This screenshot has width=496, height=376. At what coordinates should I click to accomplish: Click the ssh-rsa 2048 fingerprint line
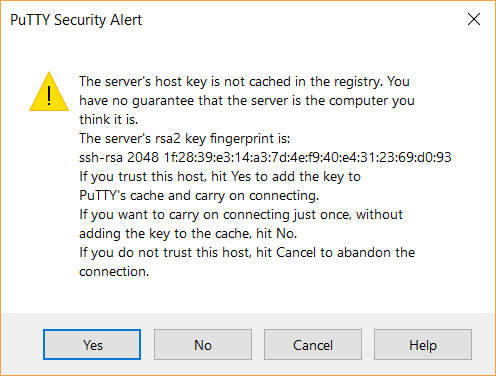(x=265, y=157)
